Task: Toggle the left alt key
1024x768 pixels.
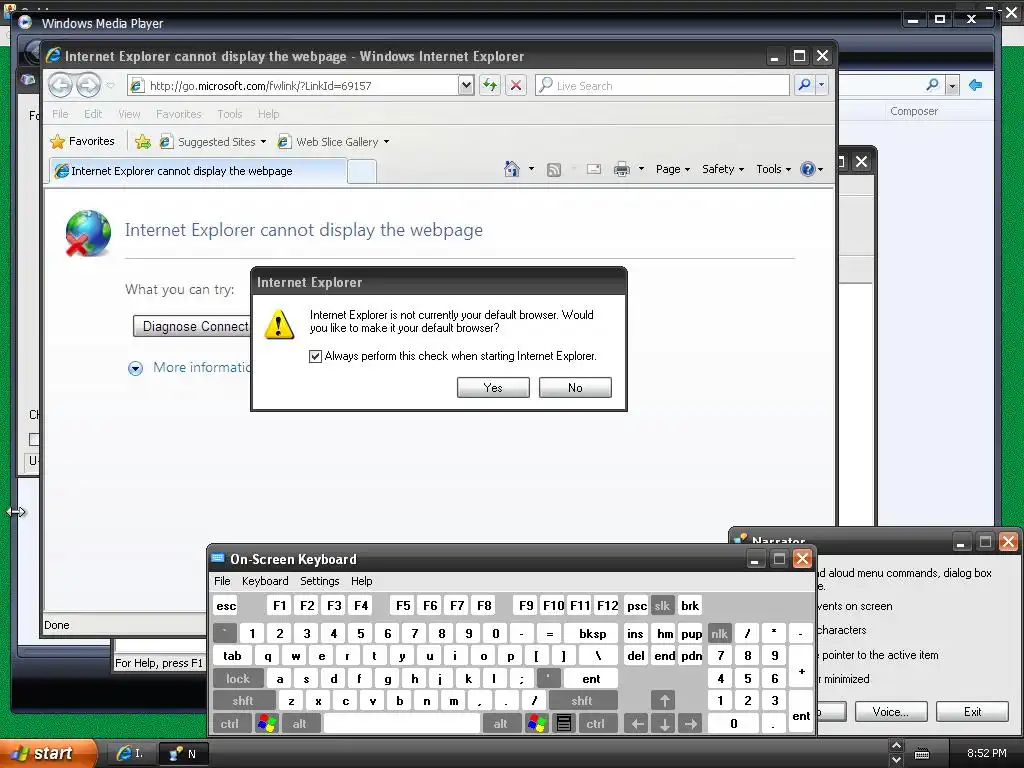Action: pyautogui.click(x=300, y=724)
